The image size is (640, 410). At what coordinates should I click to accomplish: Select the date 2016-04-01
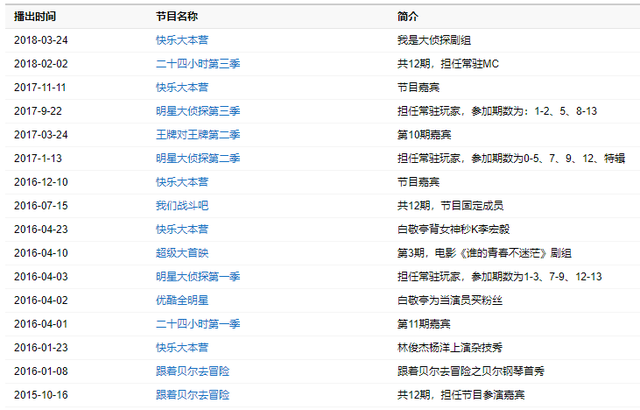click(41, 324)
